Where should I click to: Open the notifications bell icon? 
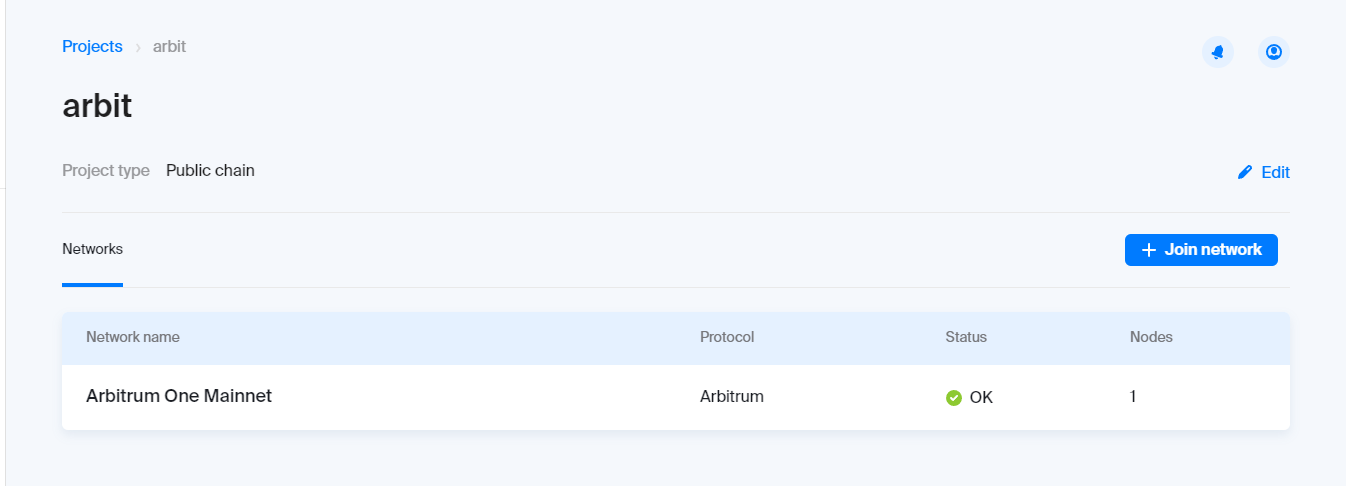[1217, 52]
